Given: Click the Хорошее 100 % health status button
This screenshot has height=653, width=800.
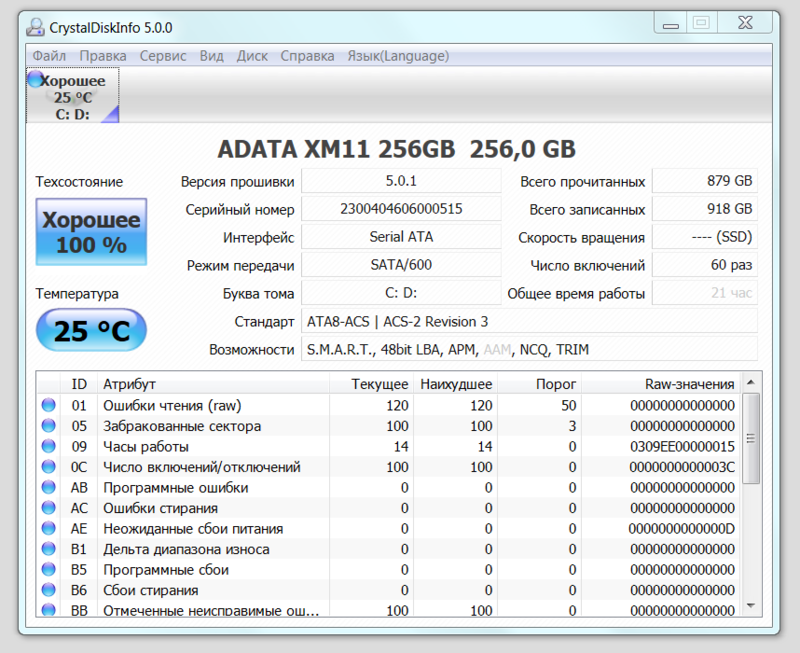Looking at the screenshot, I should click(x=91, y=232).
